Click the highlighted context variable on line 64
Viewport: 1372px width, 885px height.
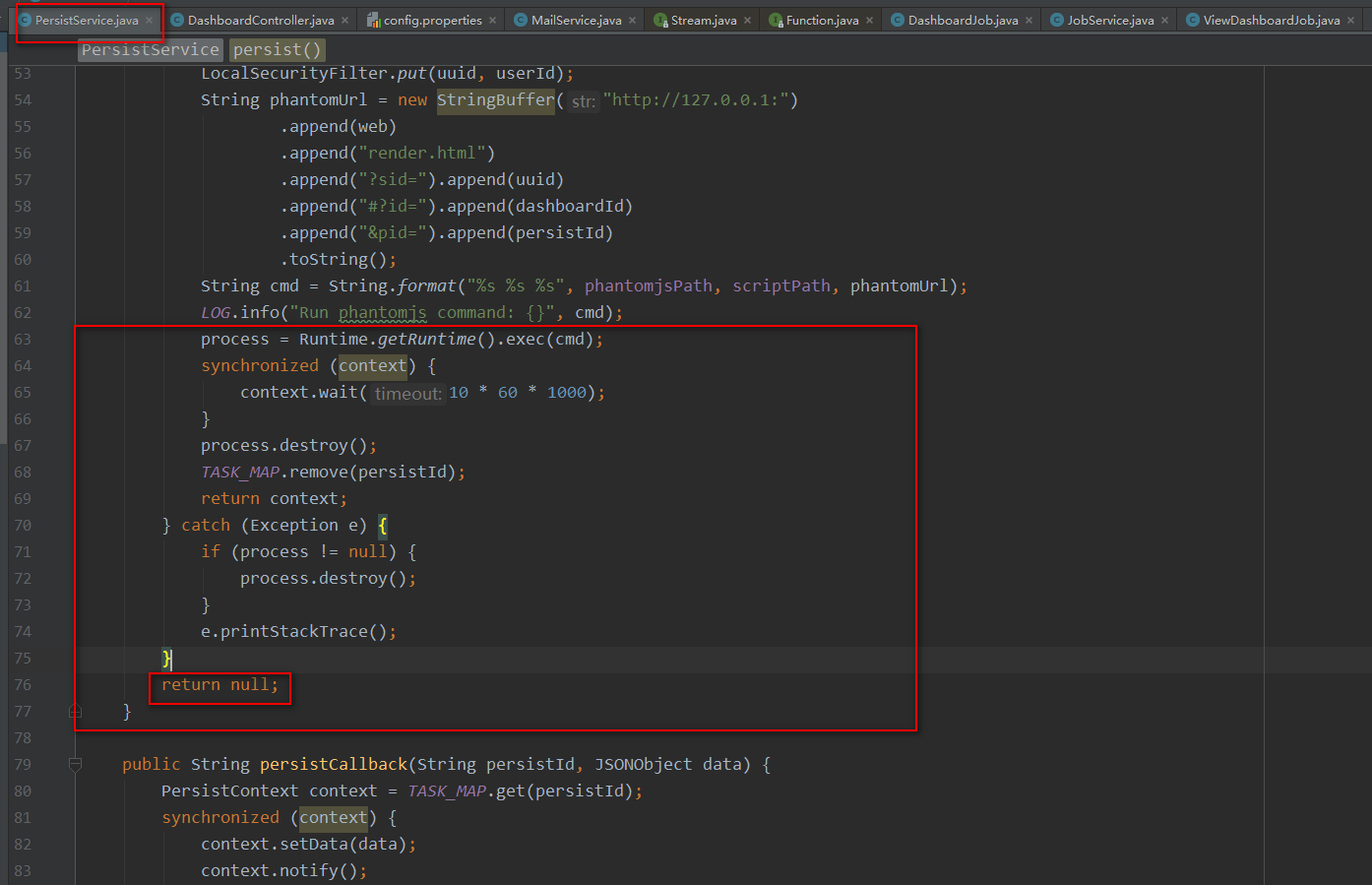pos(372,365)
